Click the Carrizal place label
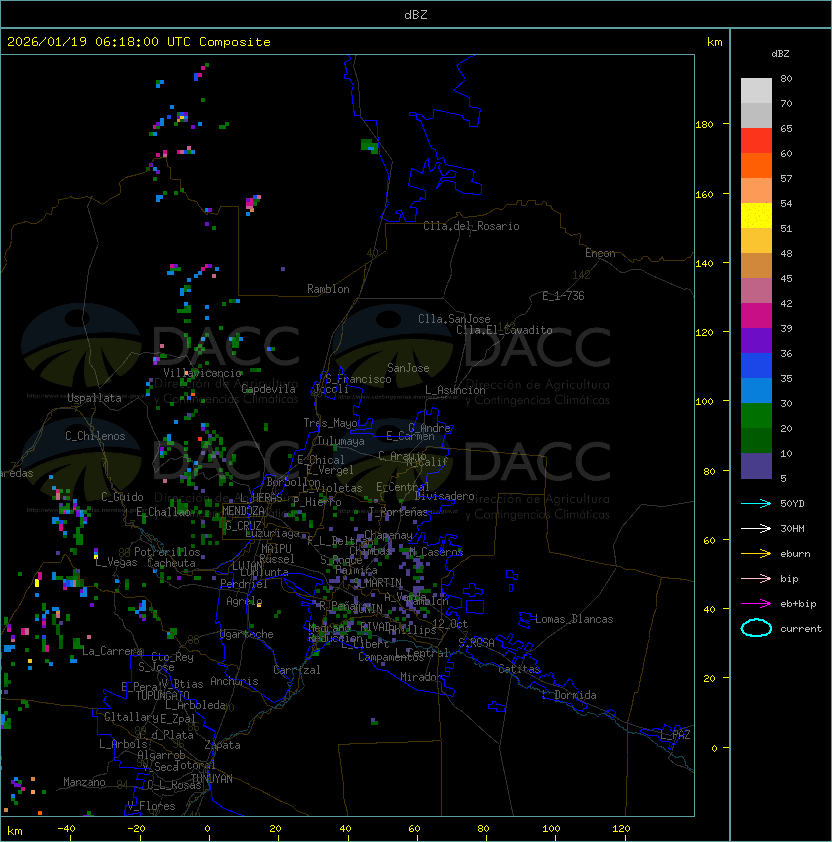Image resolution: width=832 pixels, height=842 pixels. [x=297, y=670]
